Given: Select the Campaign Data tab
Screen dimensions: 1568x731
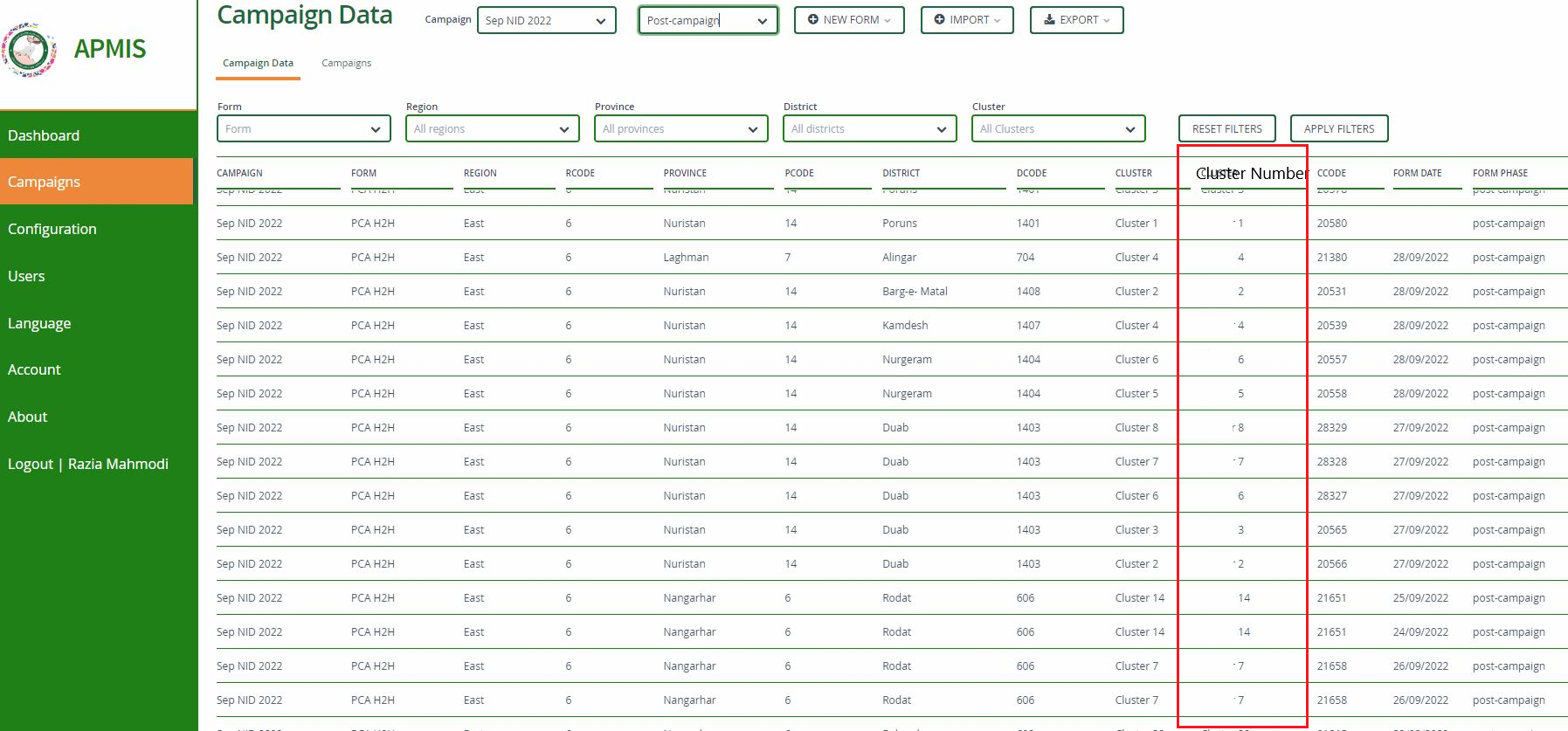Looking at the screenshot, I should pyautogui.click(x=257, y=62).
